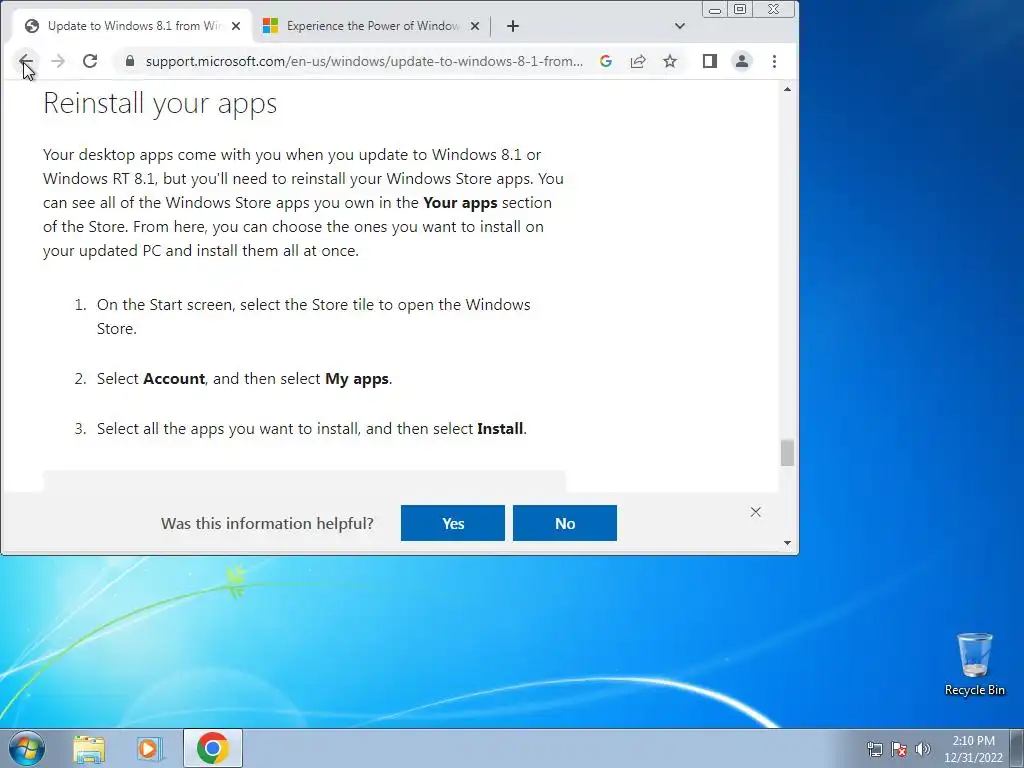View site information lock icon
This screenshot has width=1024, height=768.
(x=129, y=61)
